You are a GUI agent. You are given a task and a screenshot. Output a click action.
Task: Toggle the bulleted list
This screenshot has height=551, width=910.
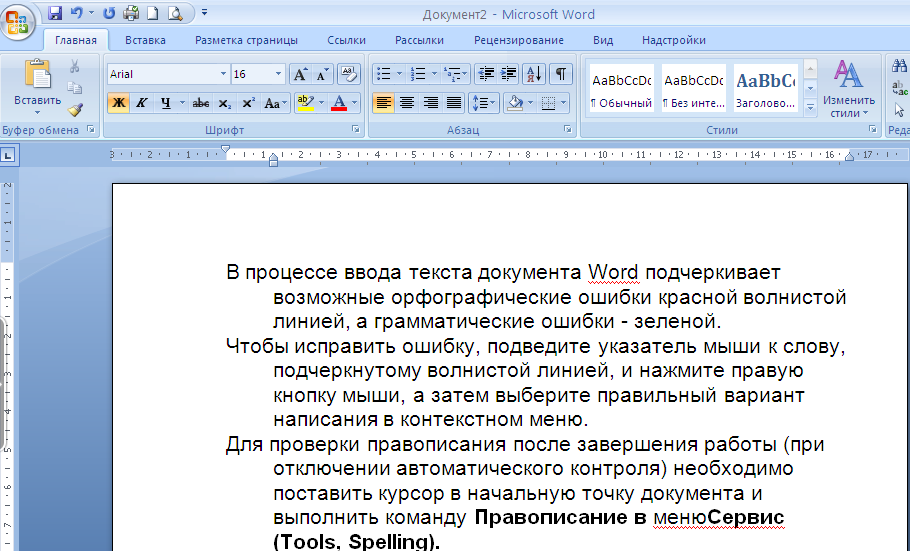point(384,74)
